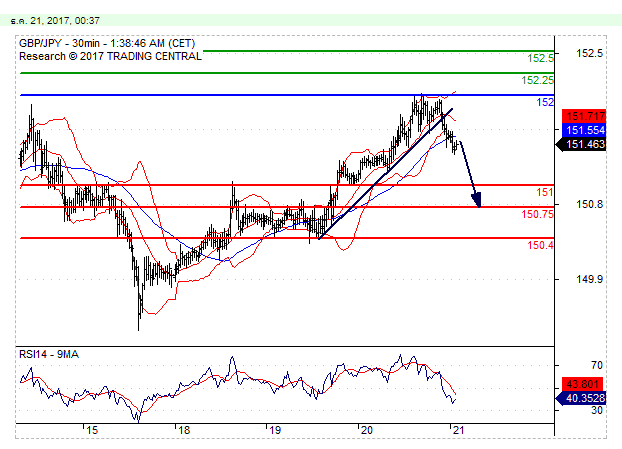Click the date axis label 15
622x449 pixels.
tap(92, 430)
